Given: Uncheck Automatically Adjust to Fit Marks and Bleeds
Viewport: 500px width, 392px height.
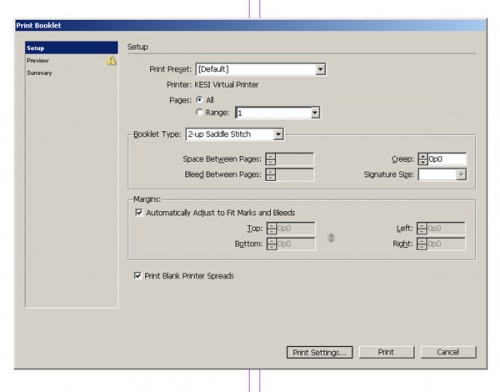Looking at the screenshot, I should pyautogui.click(x=139, y=212).
